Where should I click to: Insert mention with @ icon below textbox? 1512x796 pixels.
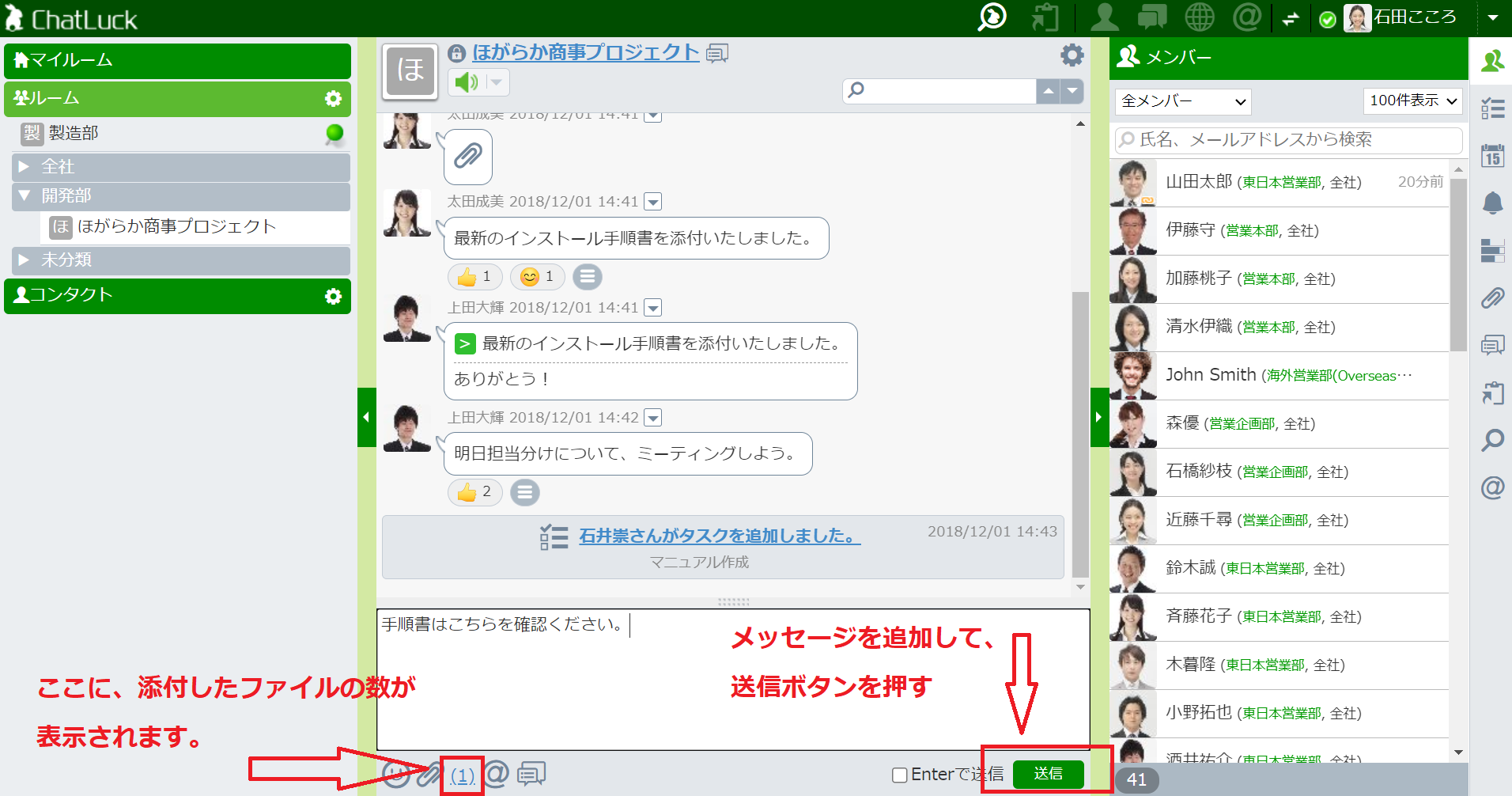click(x=496, y=774)
